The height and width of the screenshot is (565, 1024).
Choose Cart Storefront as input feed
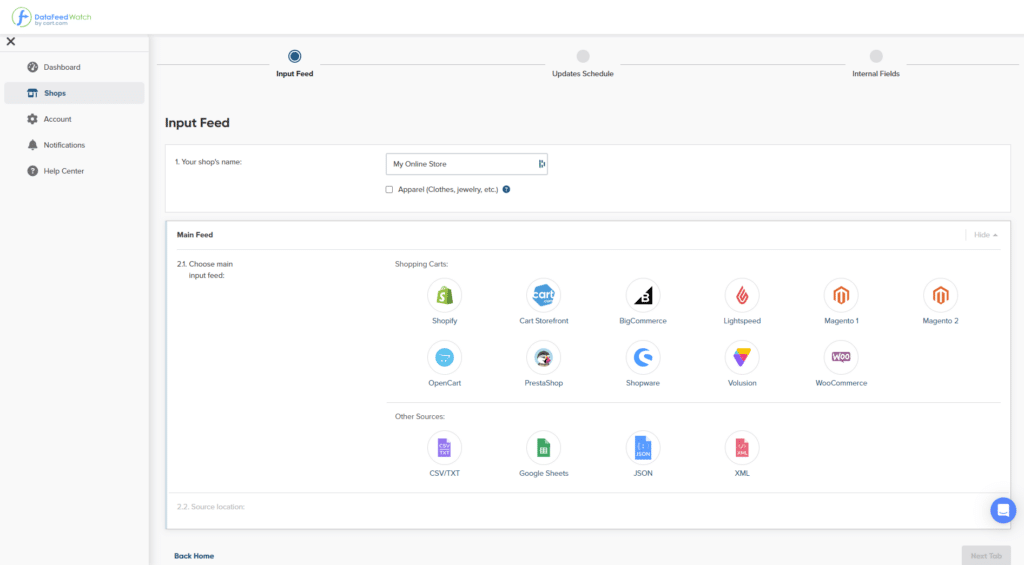click(543, 295)
